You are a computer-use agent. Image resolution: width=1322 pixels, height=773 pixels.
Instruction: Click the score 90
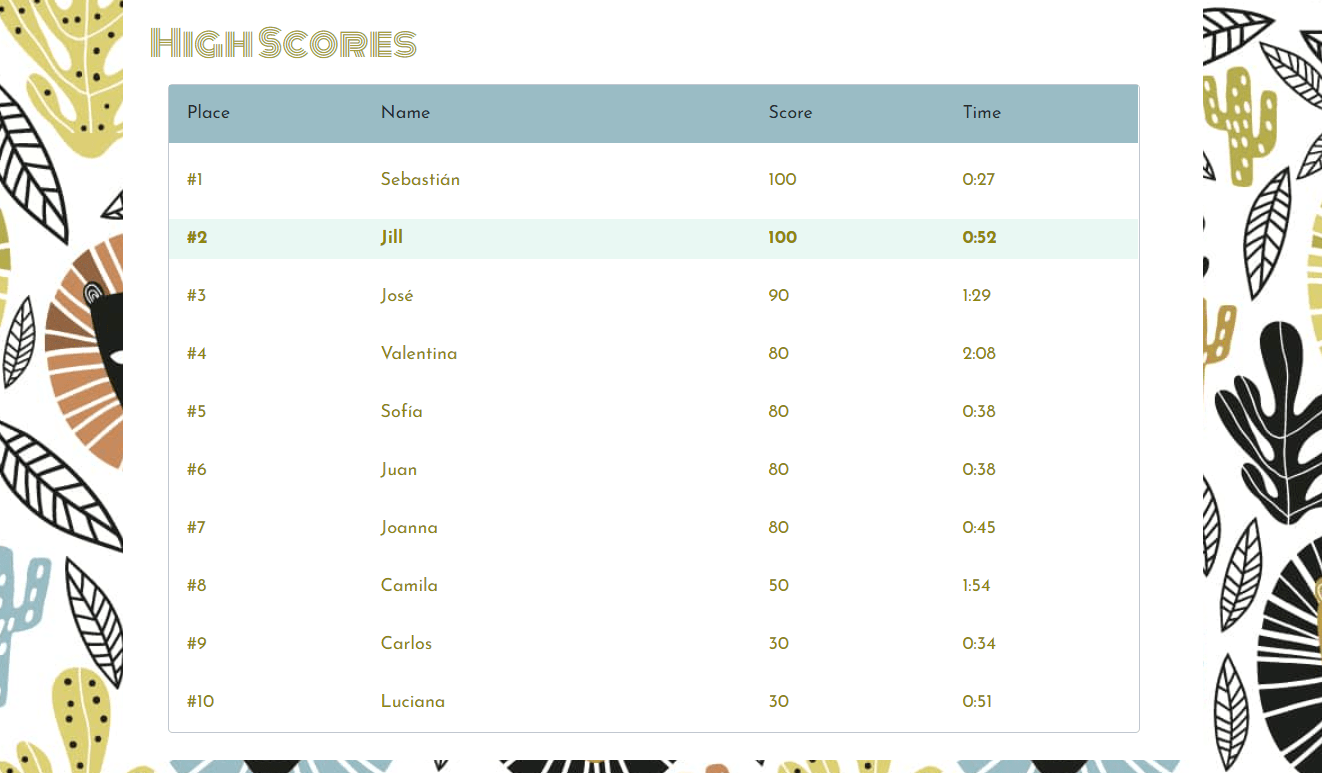click(x=778, y=296)
